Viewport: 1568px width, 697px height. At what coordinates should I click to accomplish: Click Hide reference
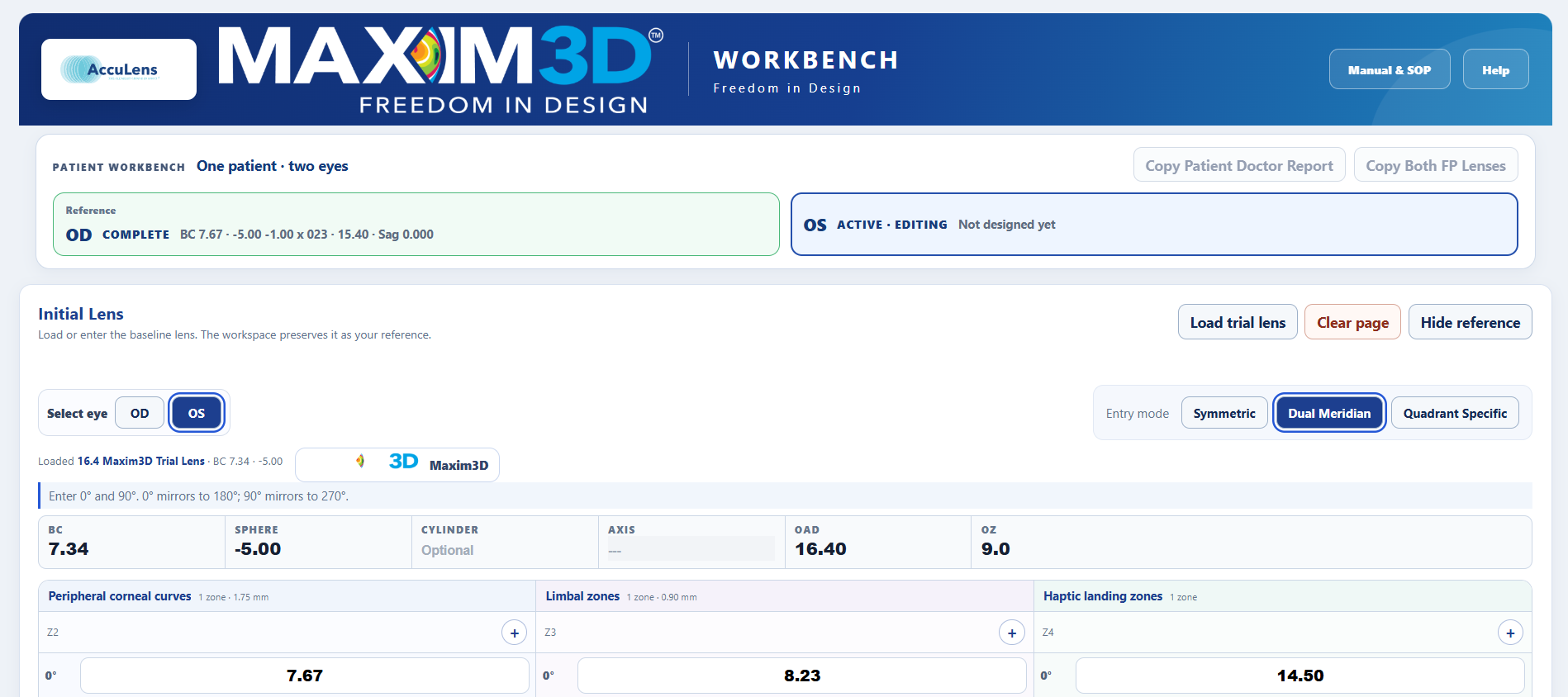[x=1470, y=322]
